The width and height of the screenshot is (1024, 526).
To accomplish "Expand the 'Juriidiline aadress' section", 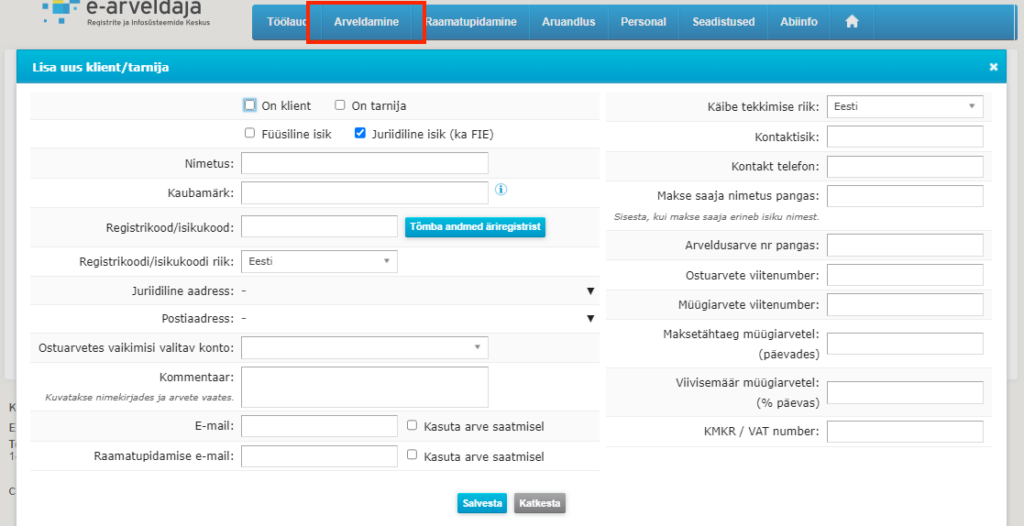I will pyautogui.click(x=590, y=291).
